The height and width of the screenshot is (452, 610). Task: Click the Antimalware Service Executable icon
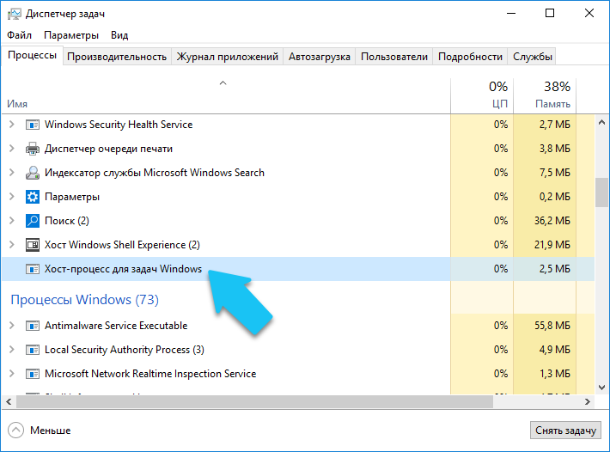[x=33, y=326]
